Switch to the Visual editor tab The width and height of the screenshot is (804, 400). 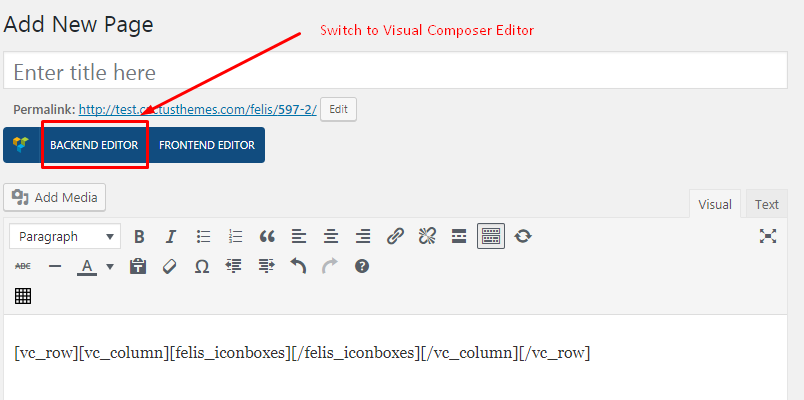click(714, 204)
